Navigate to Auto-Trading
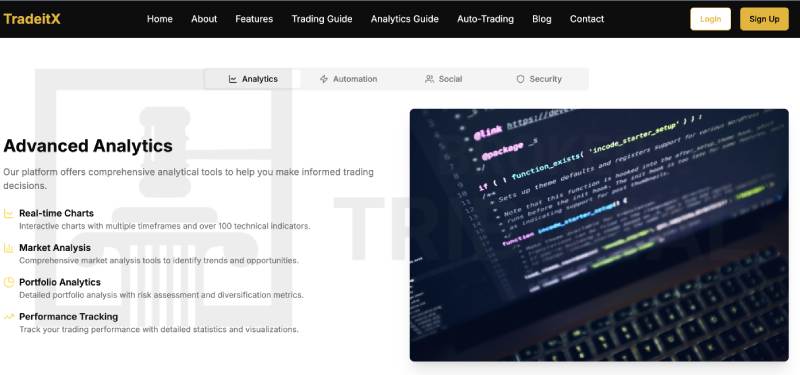 (485, 19)
